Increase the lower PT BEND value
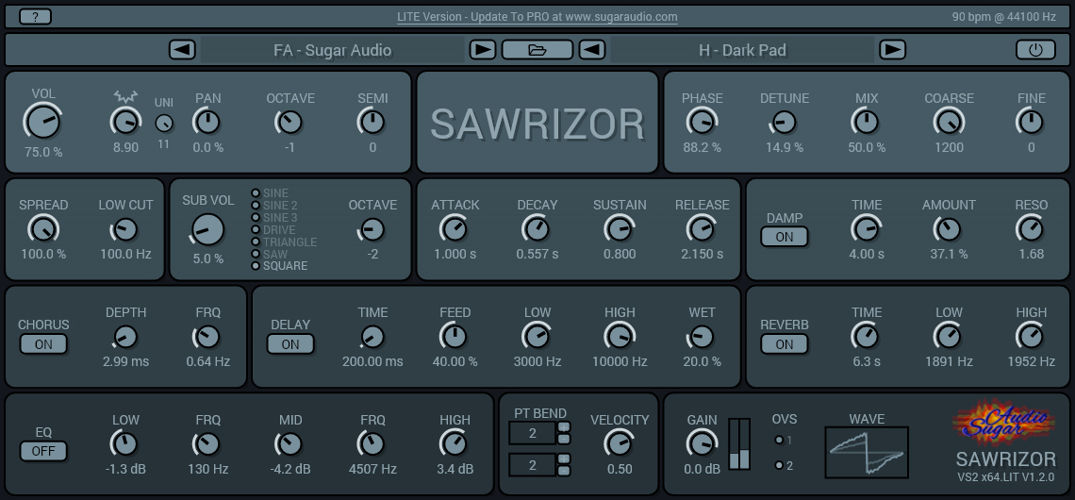The image size is (1075, 500). coord(564,460)
